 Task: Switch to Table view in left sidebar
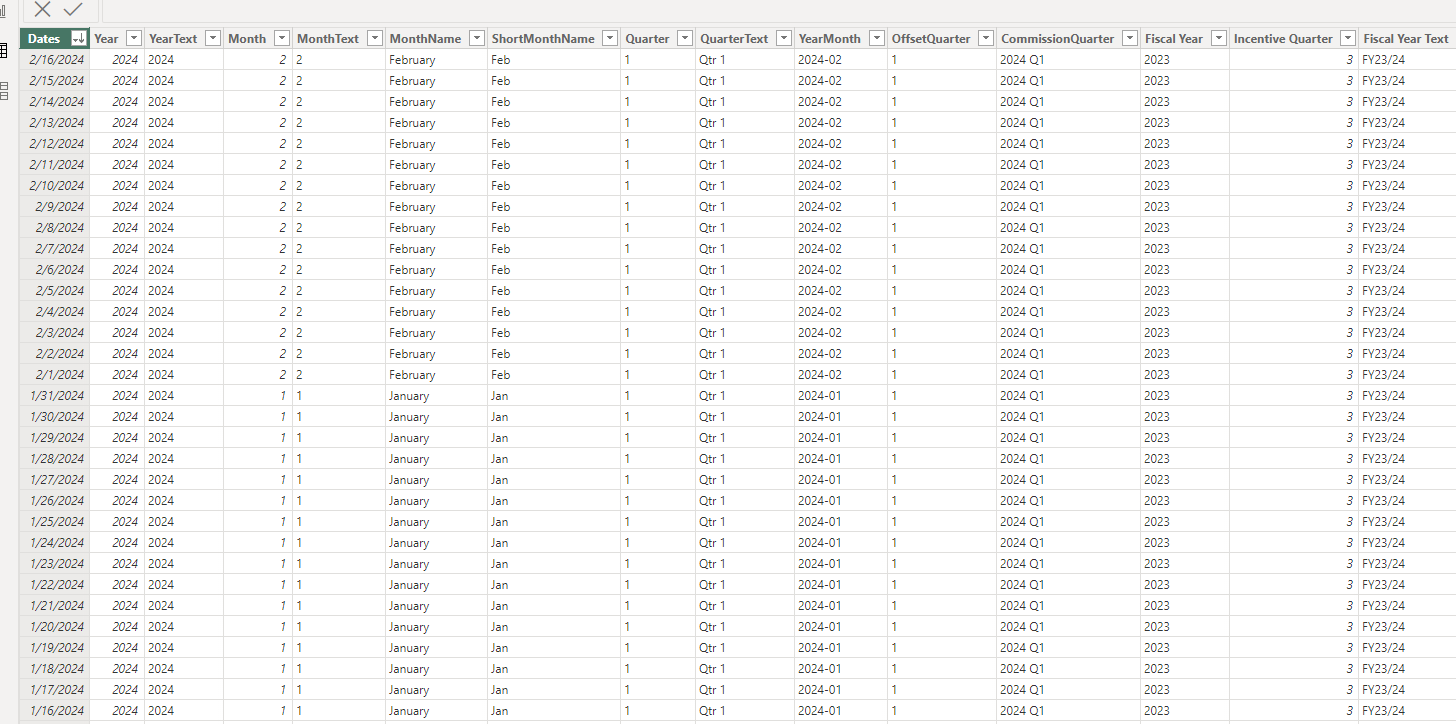(x=4, y=52)
